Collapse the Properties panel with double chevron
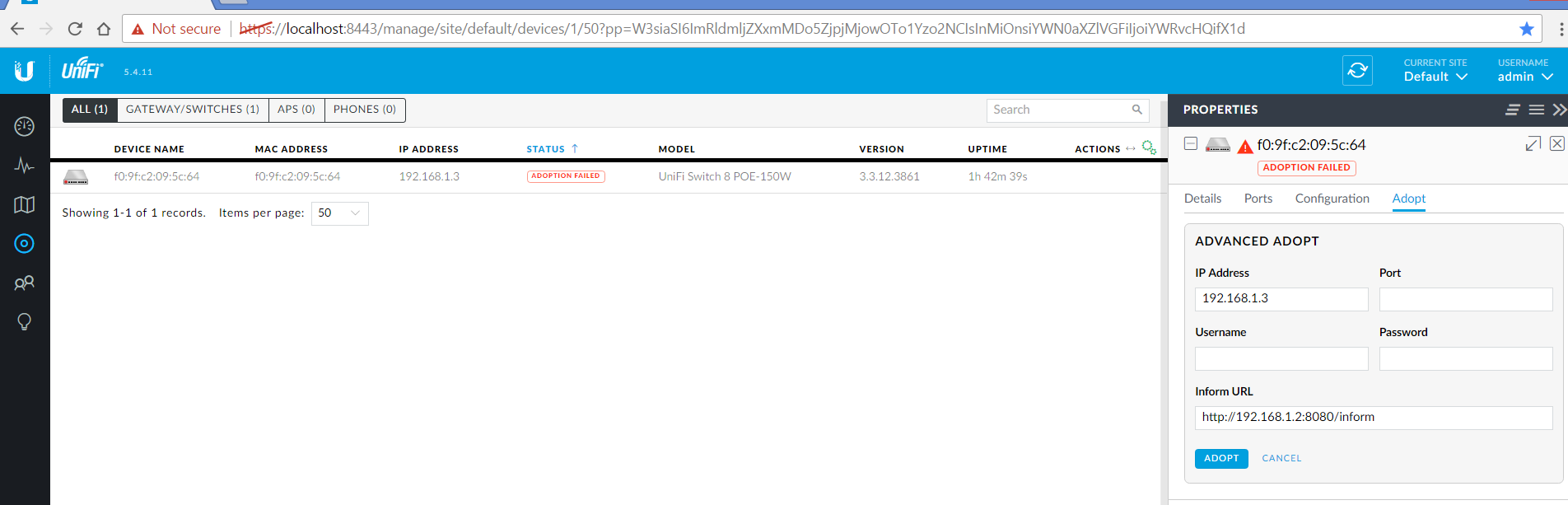The width and height of the screenshot is (1568, 505). click(1559, 110)
